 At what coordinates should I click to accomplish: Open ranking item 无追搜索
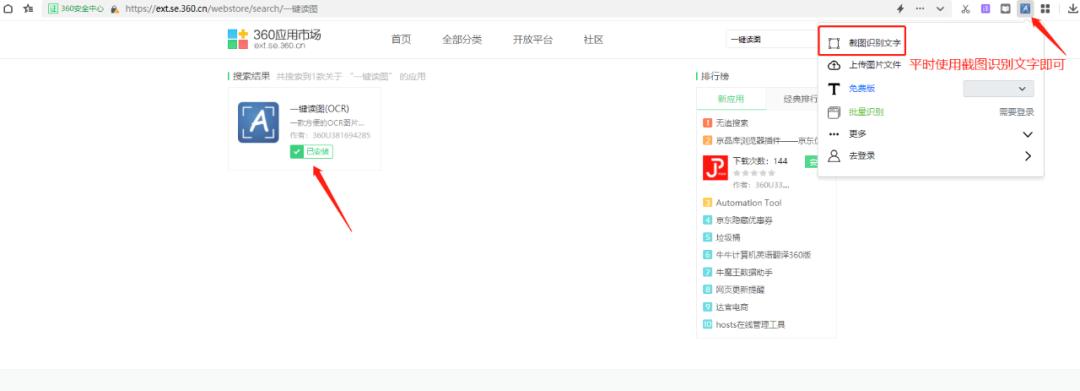click(x=731, y=123)
